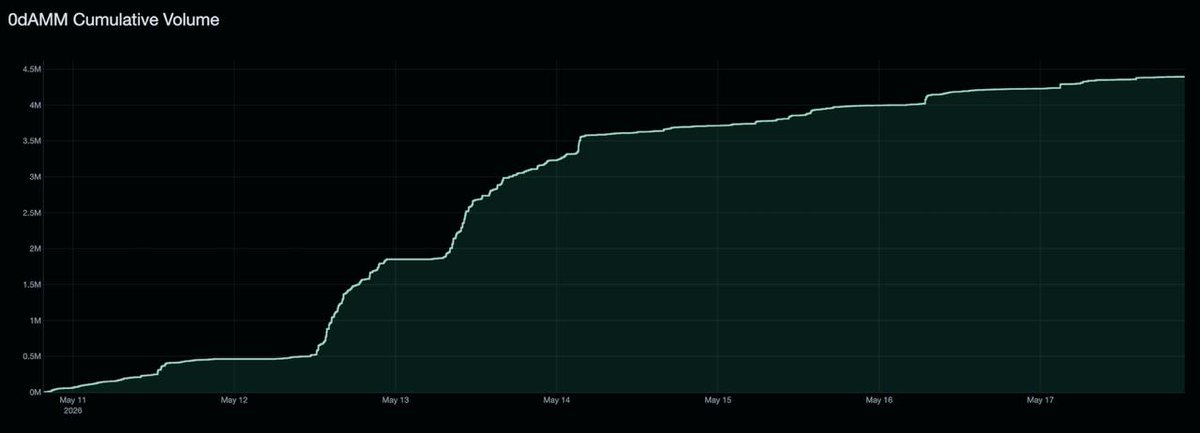Click the May 13 x-axis date label
Screen dimensions: 1200x433
pyautogui.click(x=396, y=401)
